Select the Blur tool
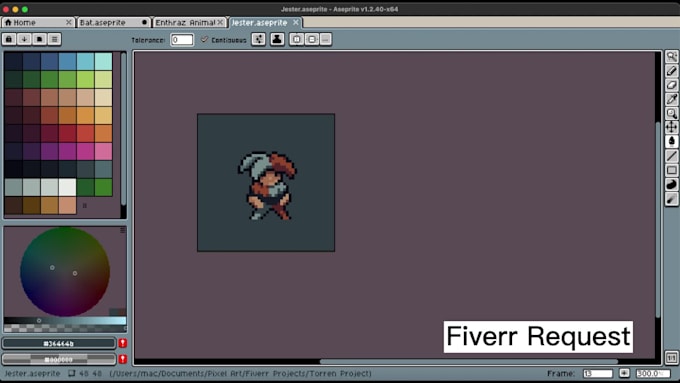The image size is (680, 383). click(671, 199)
